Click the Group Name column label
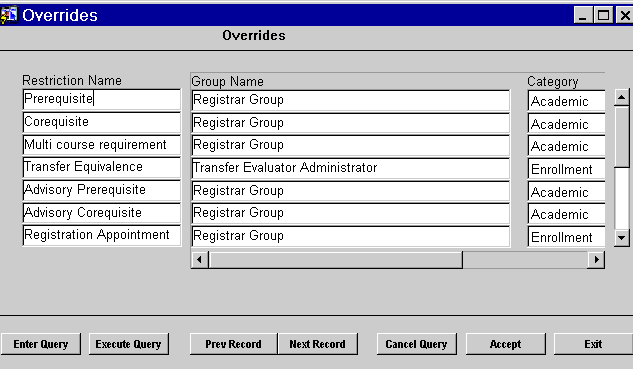Viewport: 633px width, 369px height. (228, 82)
